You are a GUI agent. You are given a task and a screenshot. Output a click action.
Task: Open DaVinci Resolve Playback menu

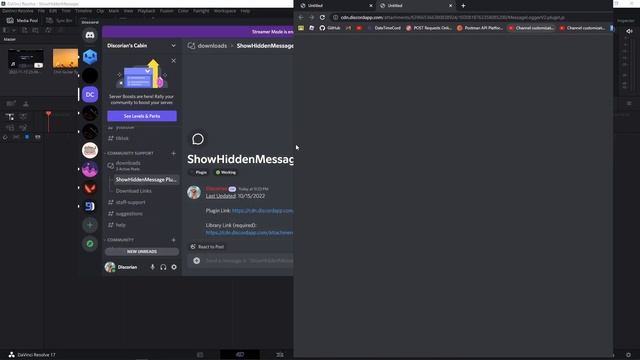click(146, 11)
